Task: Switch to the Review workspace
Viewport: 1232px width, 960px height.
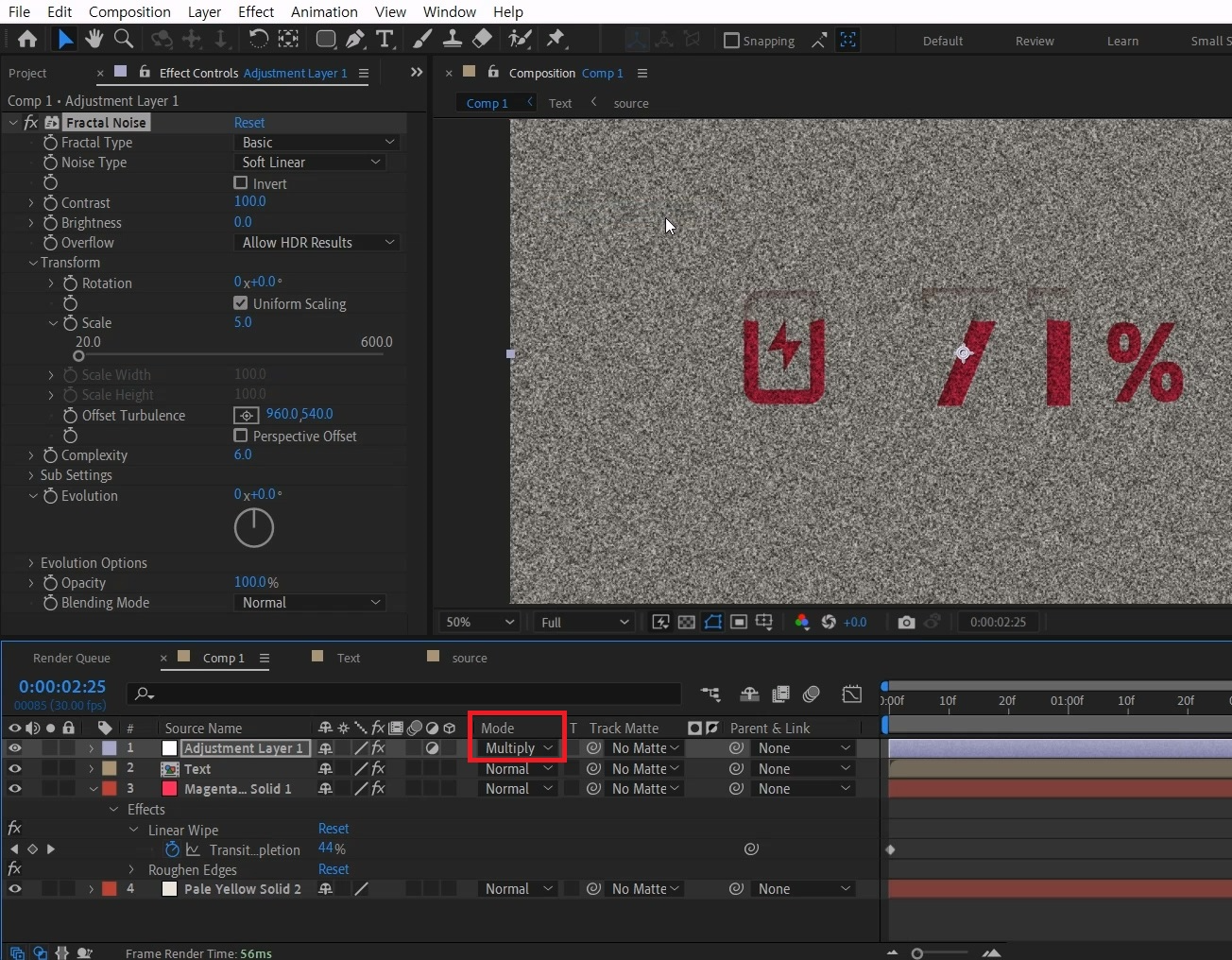Action: pyautogui.click(x=1035, y=41)
